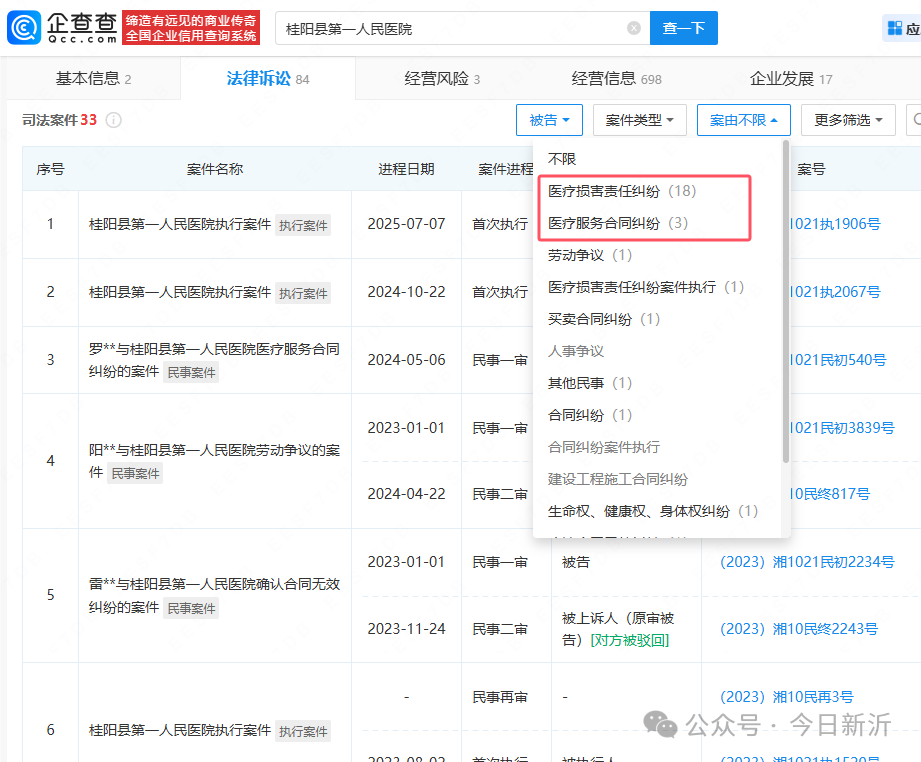Viewport: 921px width, 762px height.
Task: Select 医疗损害责任纠纷 (18) option
Action: 622,191
